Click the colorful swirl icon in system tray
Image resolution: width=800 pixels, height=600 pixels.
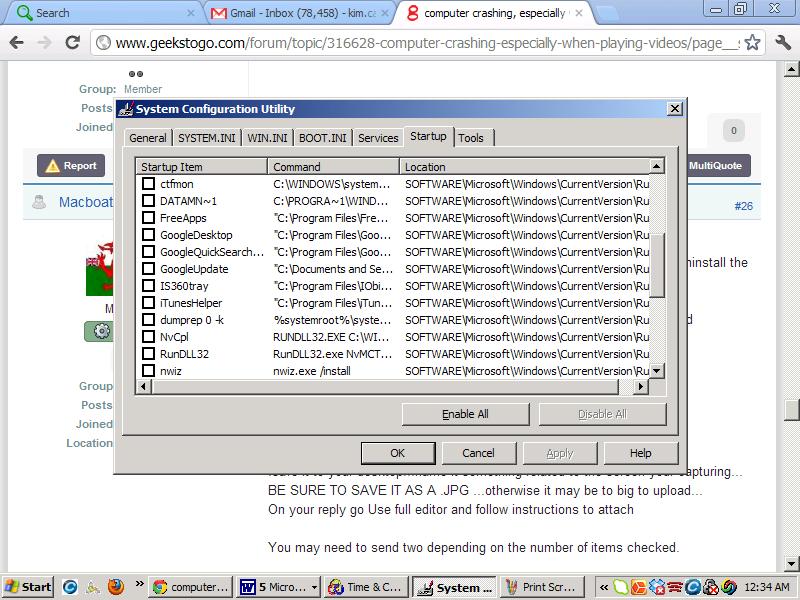pyautogui.click(x=729, y=587)
